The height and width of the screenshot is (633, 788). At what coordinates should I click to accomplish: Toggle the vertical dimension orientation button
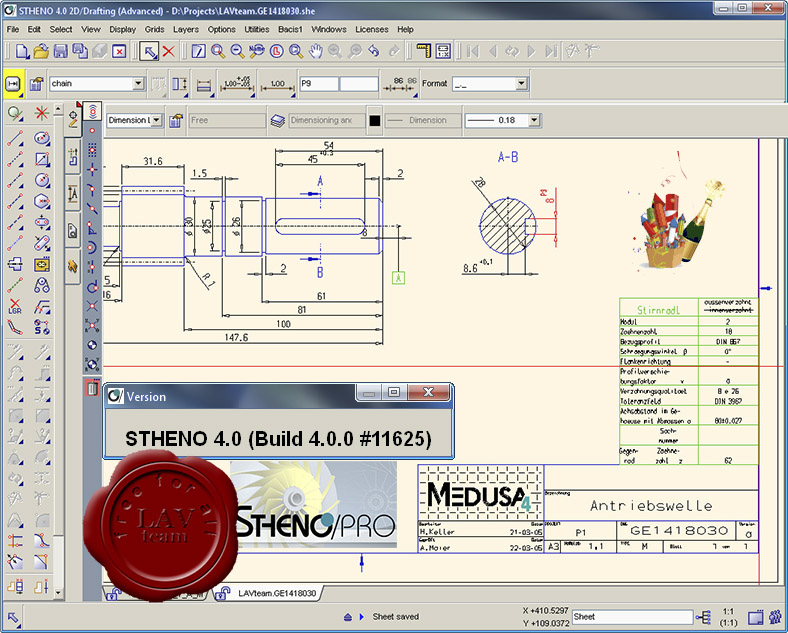tap(180, 84)
